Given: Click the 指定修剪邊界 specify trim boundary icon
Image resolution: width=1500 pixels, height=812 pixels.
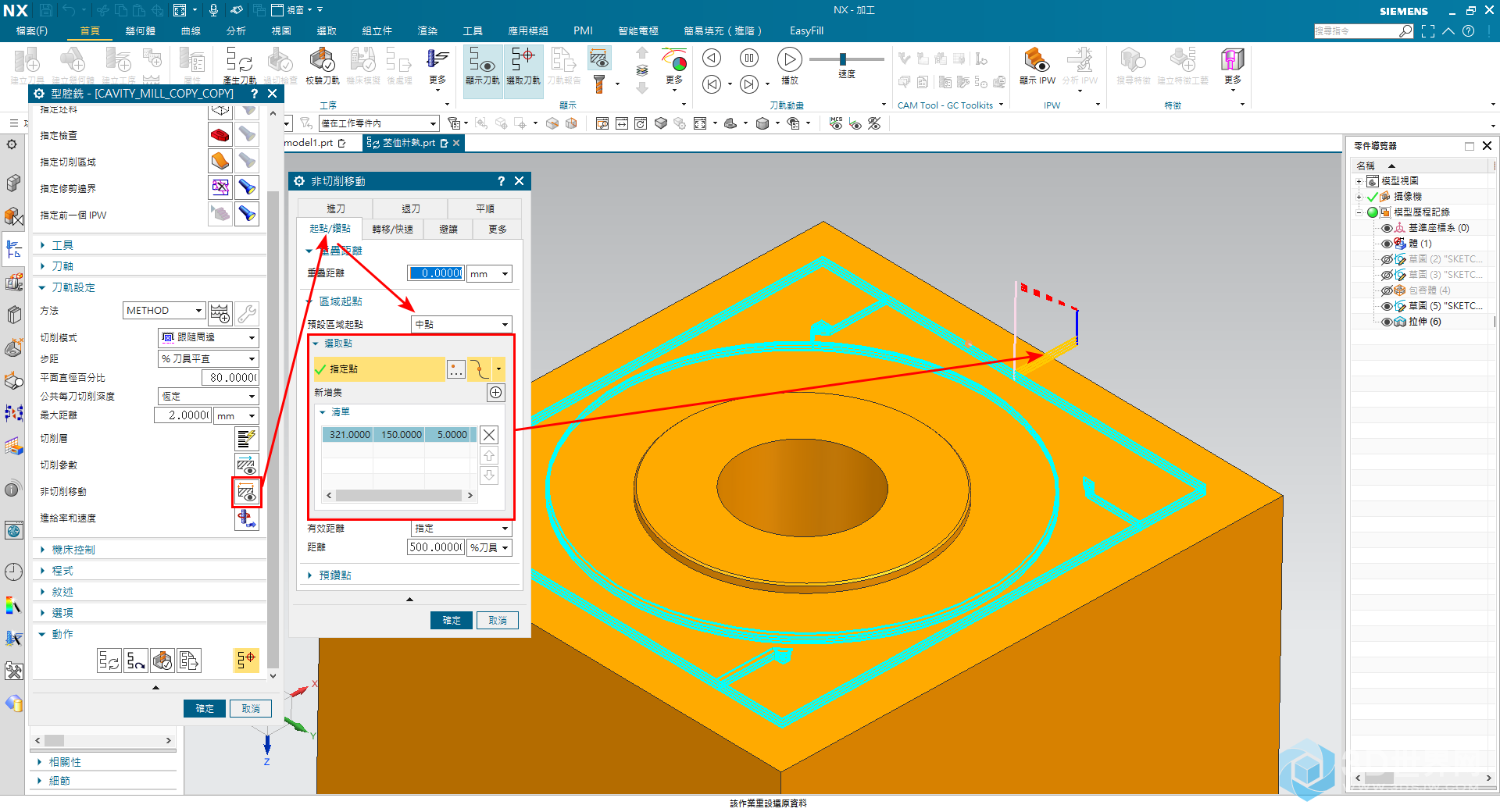Looking at the screenshot, I should point(220,187).
